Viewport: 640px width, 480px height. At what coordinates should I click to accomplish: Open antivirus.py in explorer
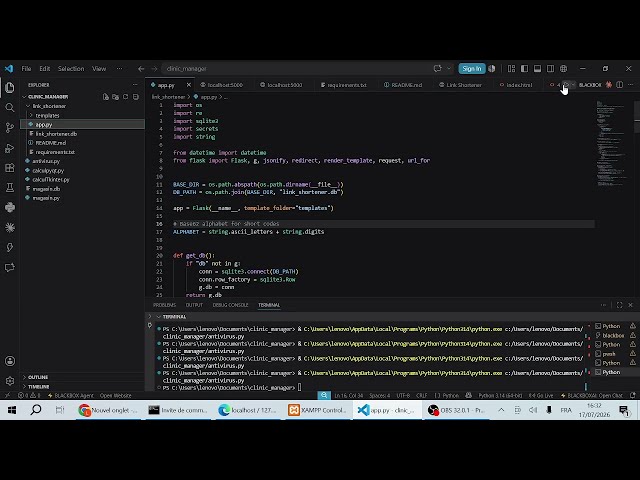point(46,161)
